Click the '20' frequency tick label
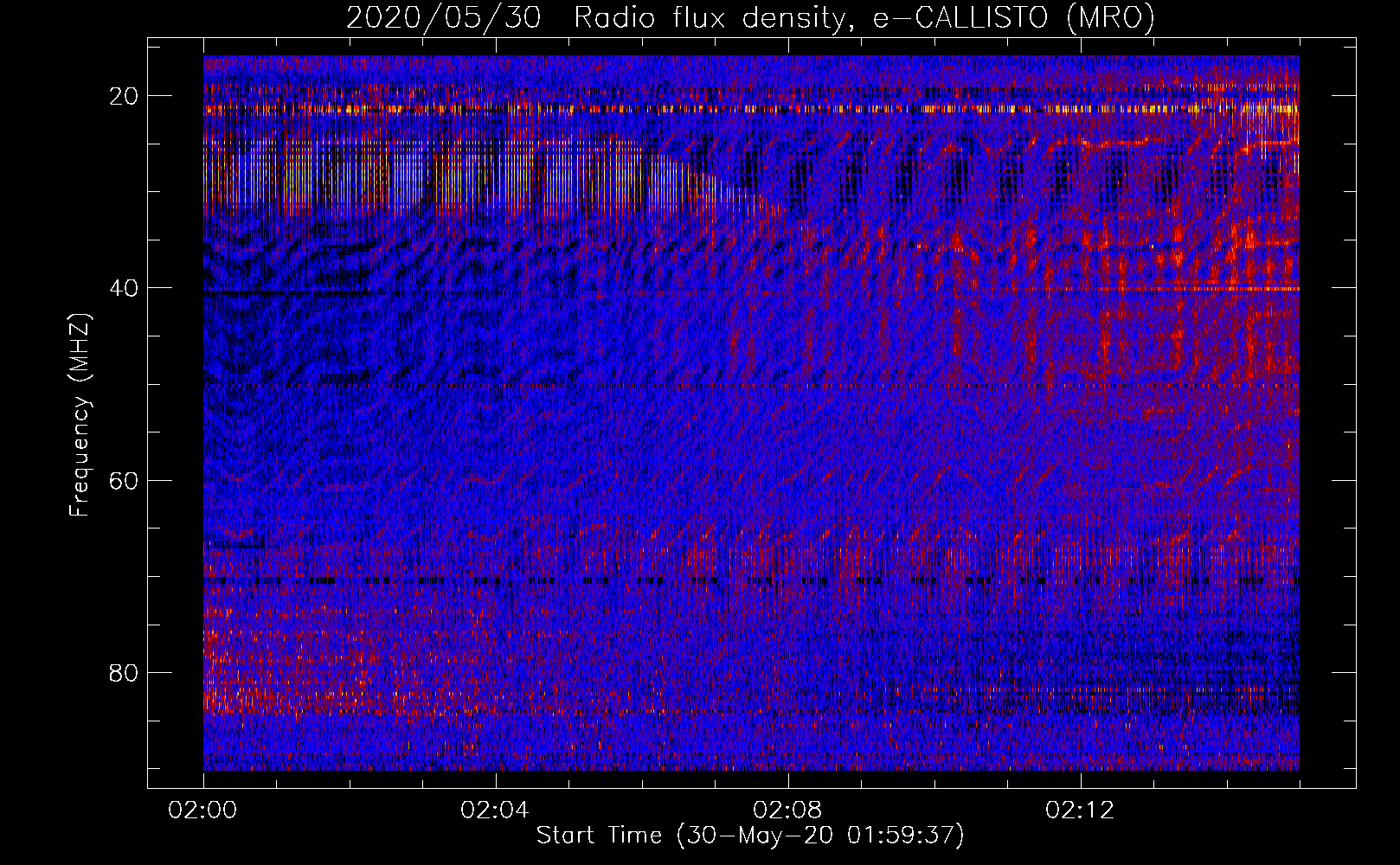The width and height of the screenshot is (1400, 865). pyautogui.click(x=124, y=96)
